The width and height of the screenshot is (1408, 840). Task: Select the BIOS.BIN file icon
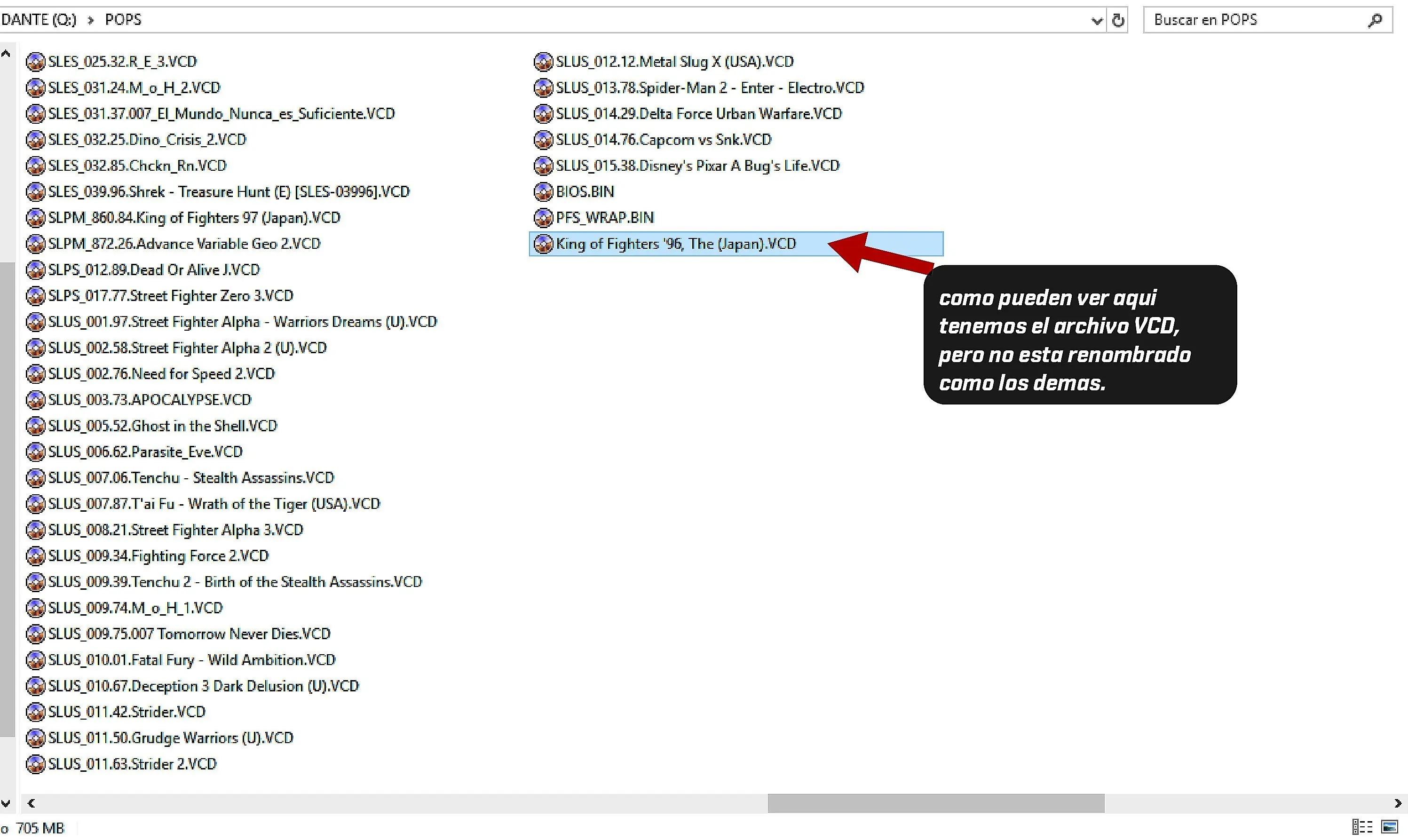(x=543, y=191)
